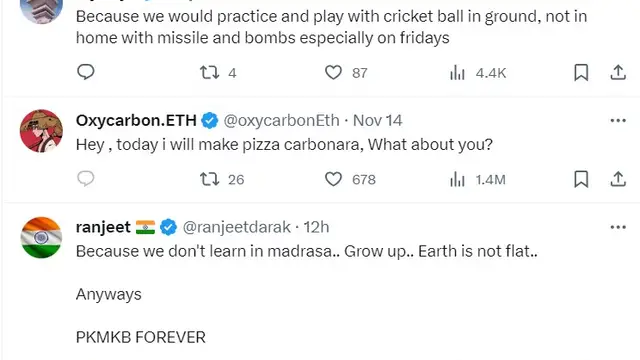Screen dimensions: 640x360
Task: Open Oxycarbon.ETH display name link
Action: tap(136, 120)
